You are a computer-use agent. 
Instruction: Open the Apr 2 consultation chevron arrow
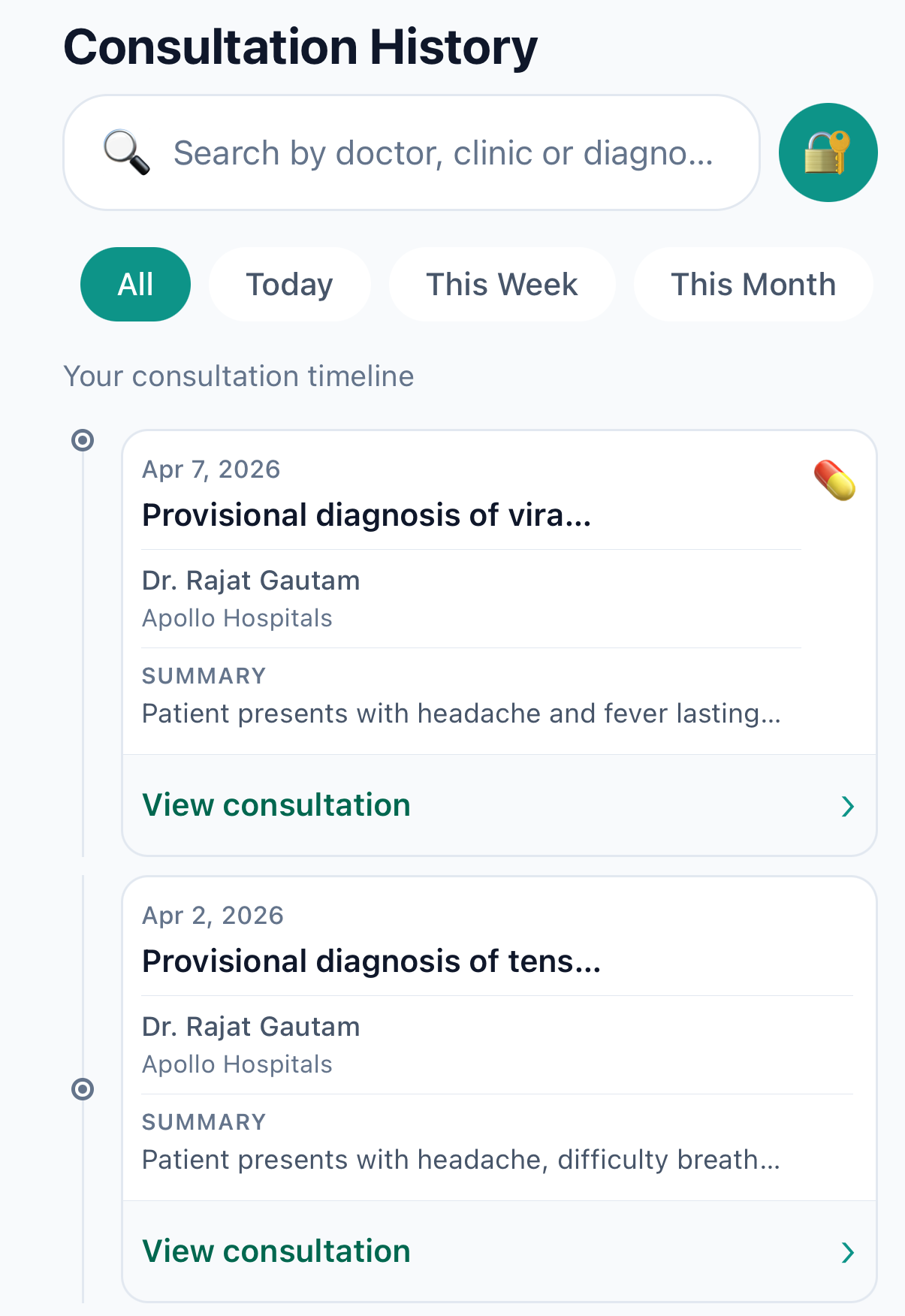848,1252
